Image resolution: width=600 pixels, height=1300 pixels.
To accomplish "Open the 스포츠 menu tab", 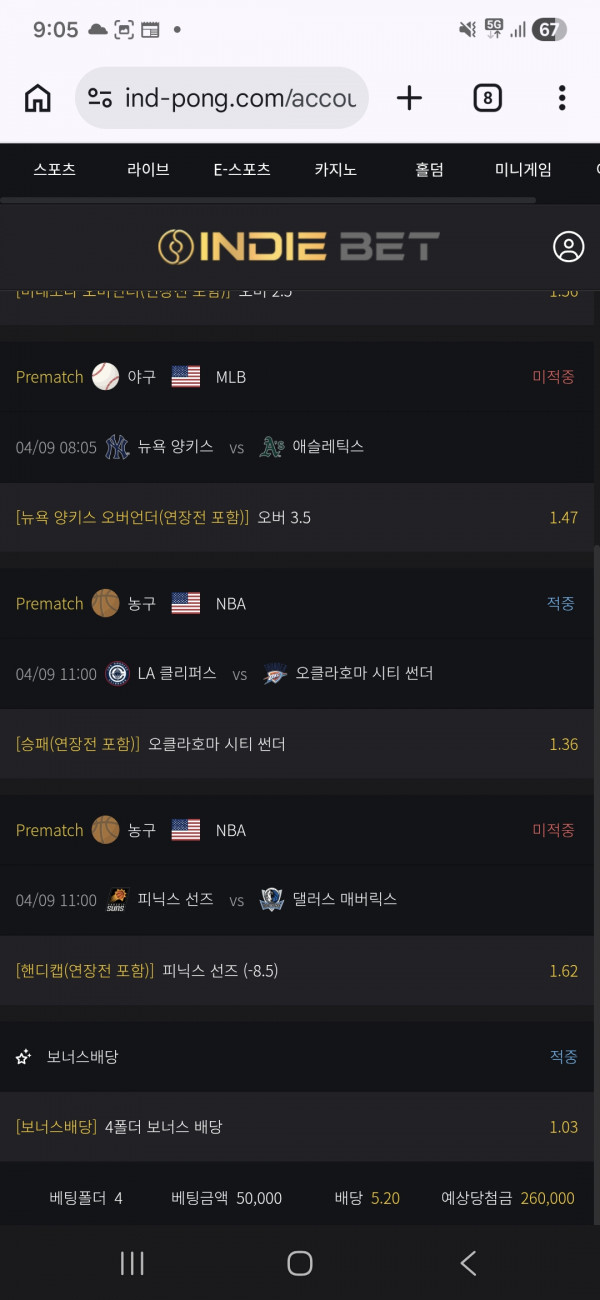I will tap(54, 170).
